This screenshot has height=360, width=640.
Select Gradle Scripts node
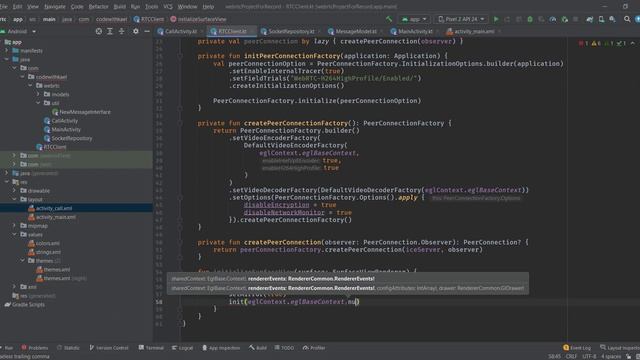pyautogui.click(x=28, y=304)
